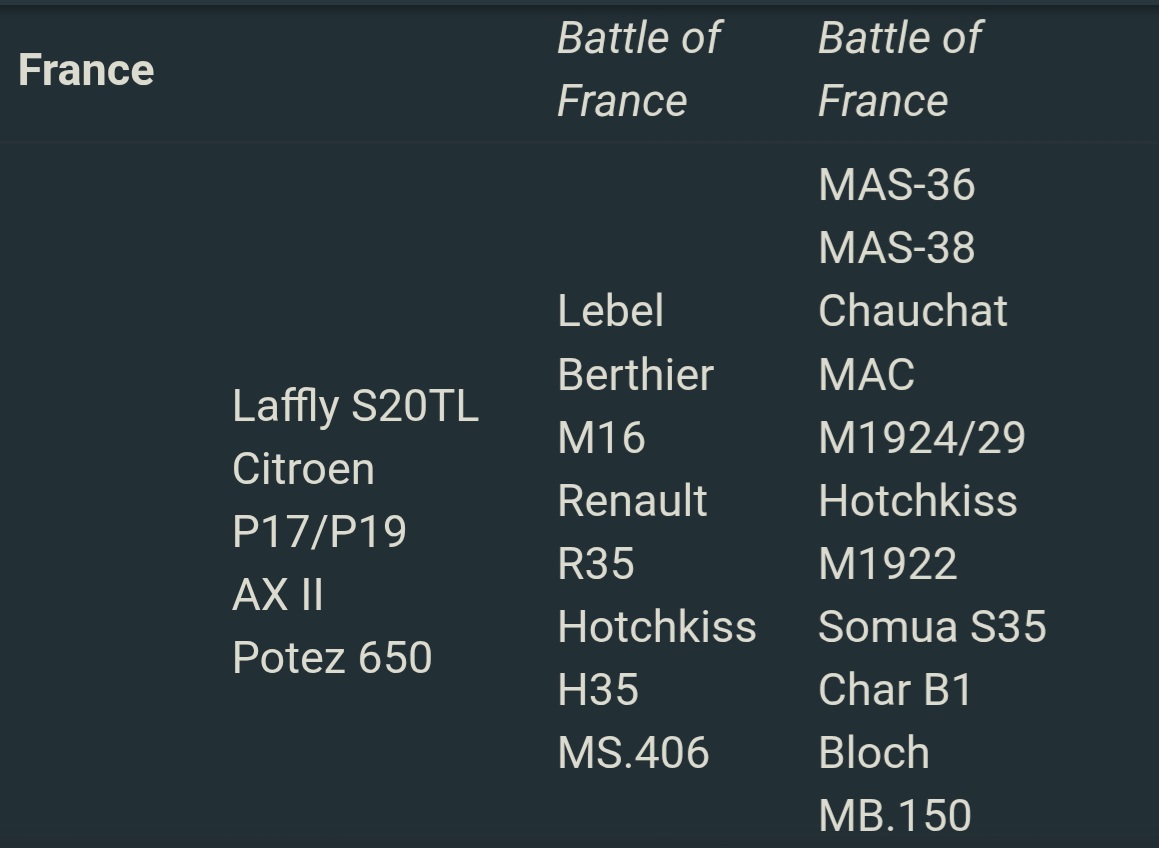Open the Char B1 entry
Image resolution: width=1159 pixels, height=848 pixels.
895,690
